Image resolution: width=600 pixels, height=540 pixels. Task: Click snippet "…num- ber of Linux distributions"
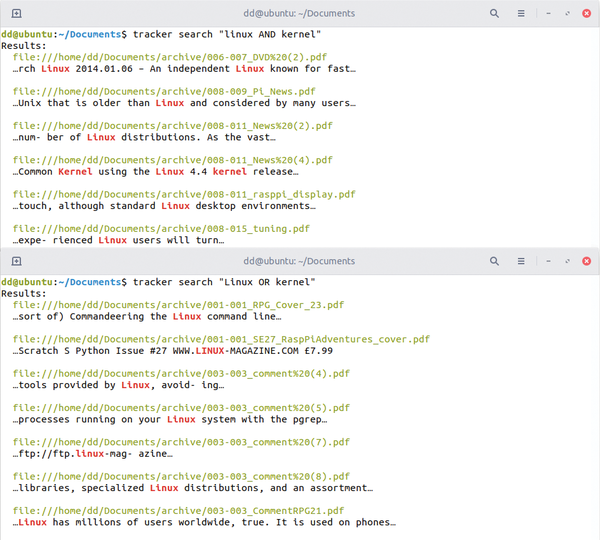tap(144, 137)
